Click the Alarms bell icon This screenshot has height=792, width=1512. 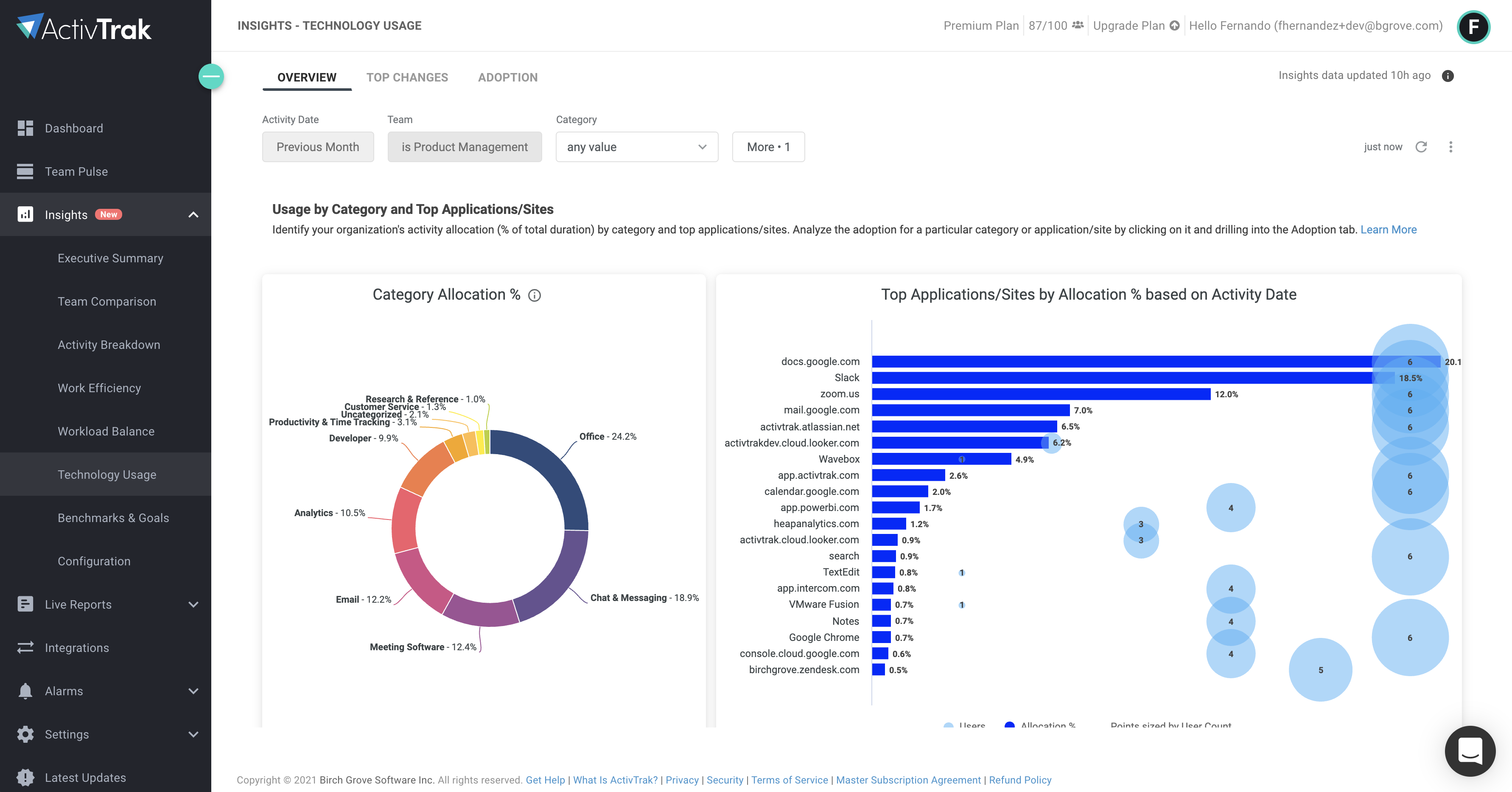tap(25, 691)
